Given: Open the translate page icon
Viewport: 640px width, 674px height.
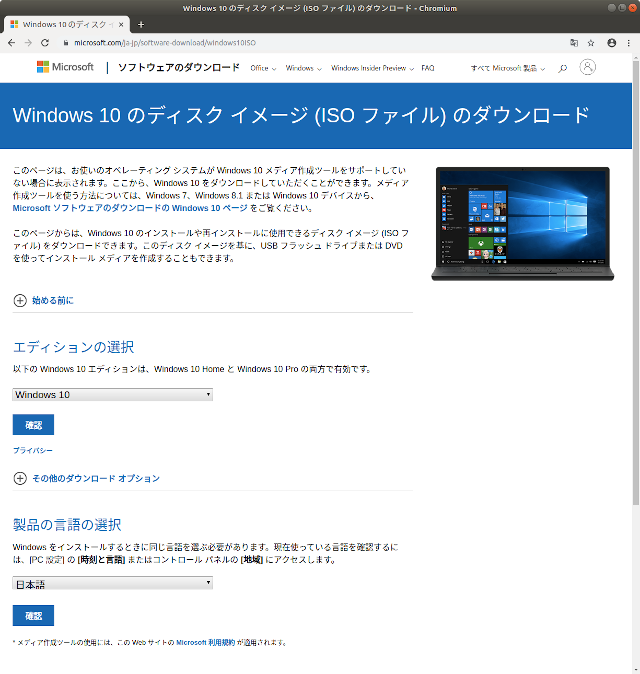Looking at the screenshot, I should click(574, 43).
